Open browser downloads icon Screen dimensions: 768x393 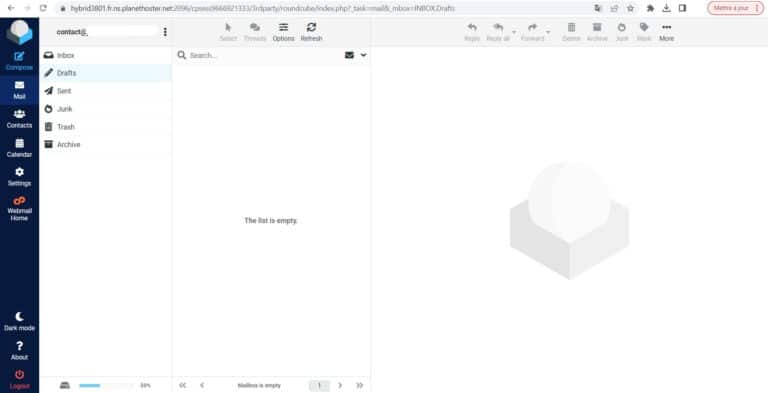pyautogui.click(x=666, y=8)
